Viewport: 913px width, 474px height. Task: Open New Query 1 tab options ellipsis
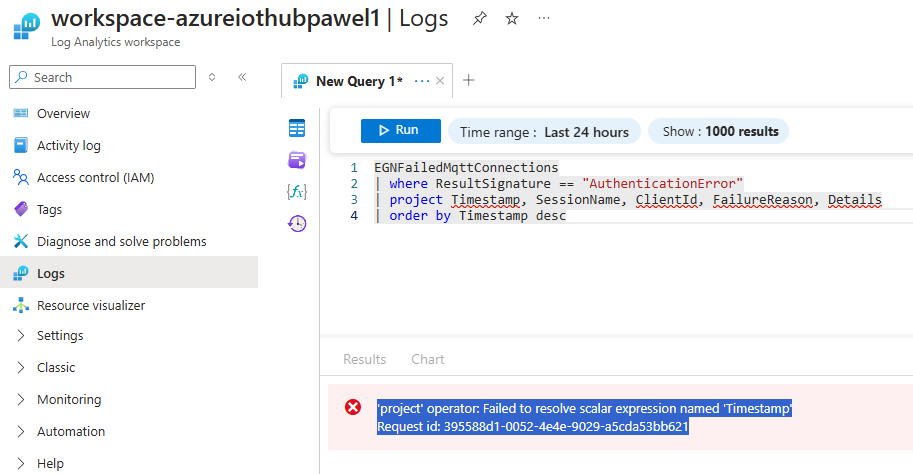pyautogui.click(x=422, y=81)
